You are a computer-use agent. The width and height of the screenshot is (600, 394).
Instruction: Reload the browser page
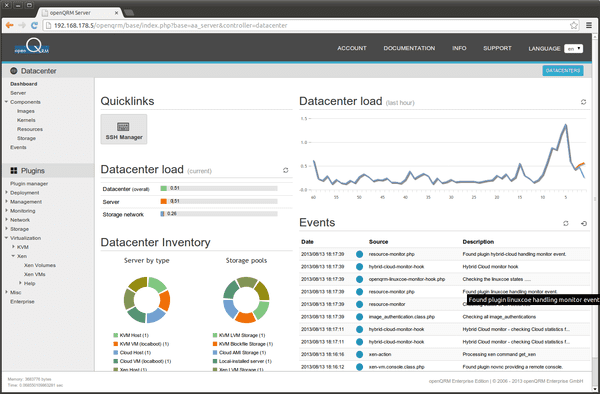(34, 25)
